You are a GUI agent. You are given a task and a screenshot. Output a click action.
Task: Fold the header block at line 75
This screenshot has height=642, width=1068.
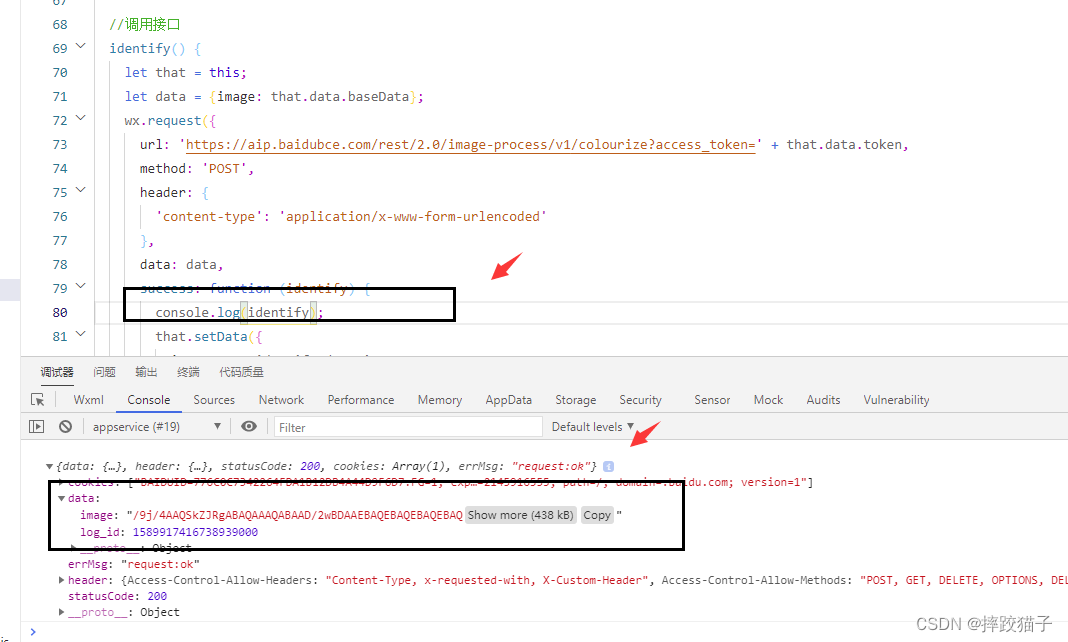(81, 191)
